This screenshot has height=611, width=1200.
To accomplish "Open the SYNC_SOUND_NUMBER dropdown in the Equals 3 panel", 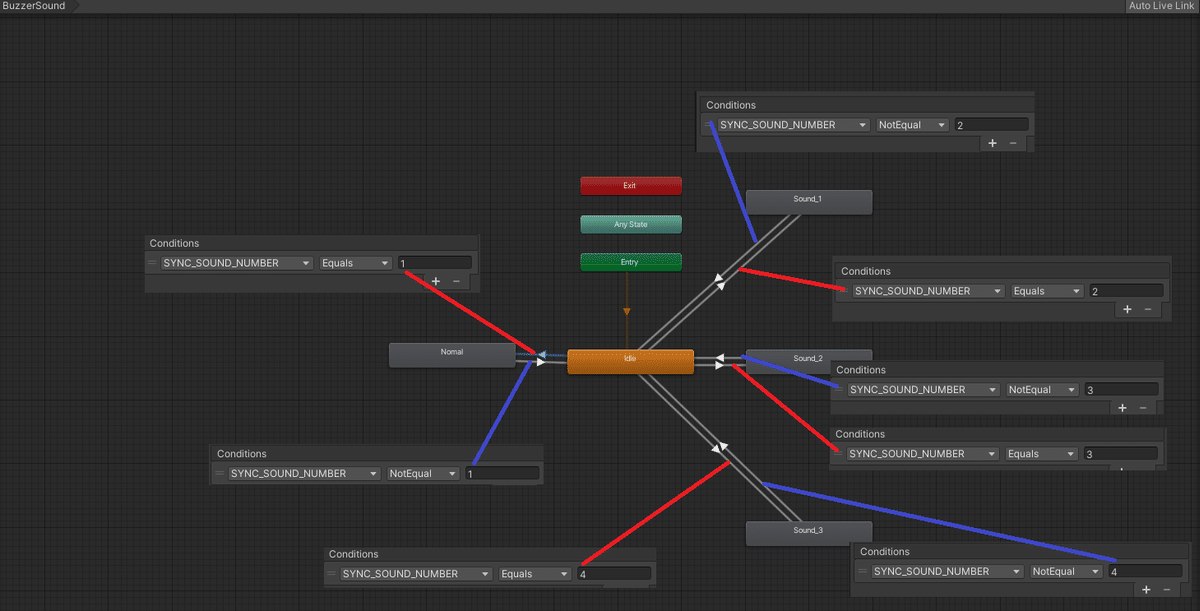I will [922, 453].
